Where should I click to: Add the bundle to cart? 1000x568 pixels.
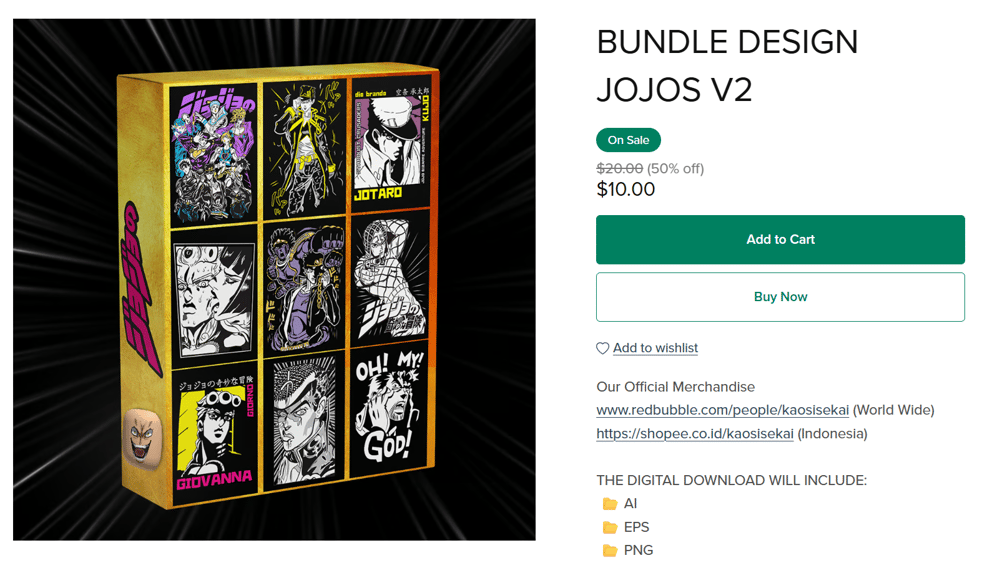780,240
